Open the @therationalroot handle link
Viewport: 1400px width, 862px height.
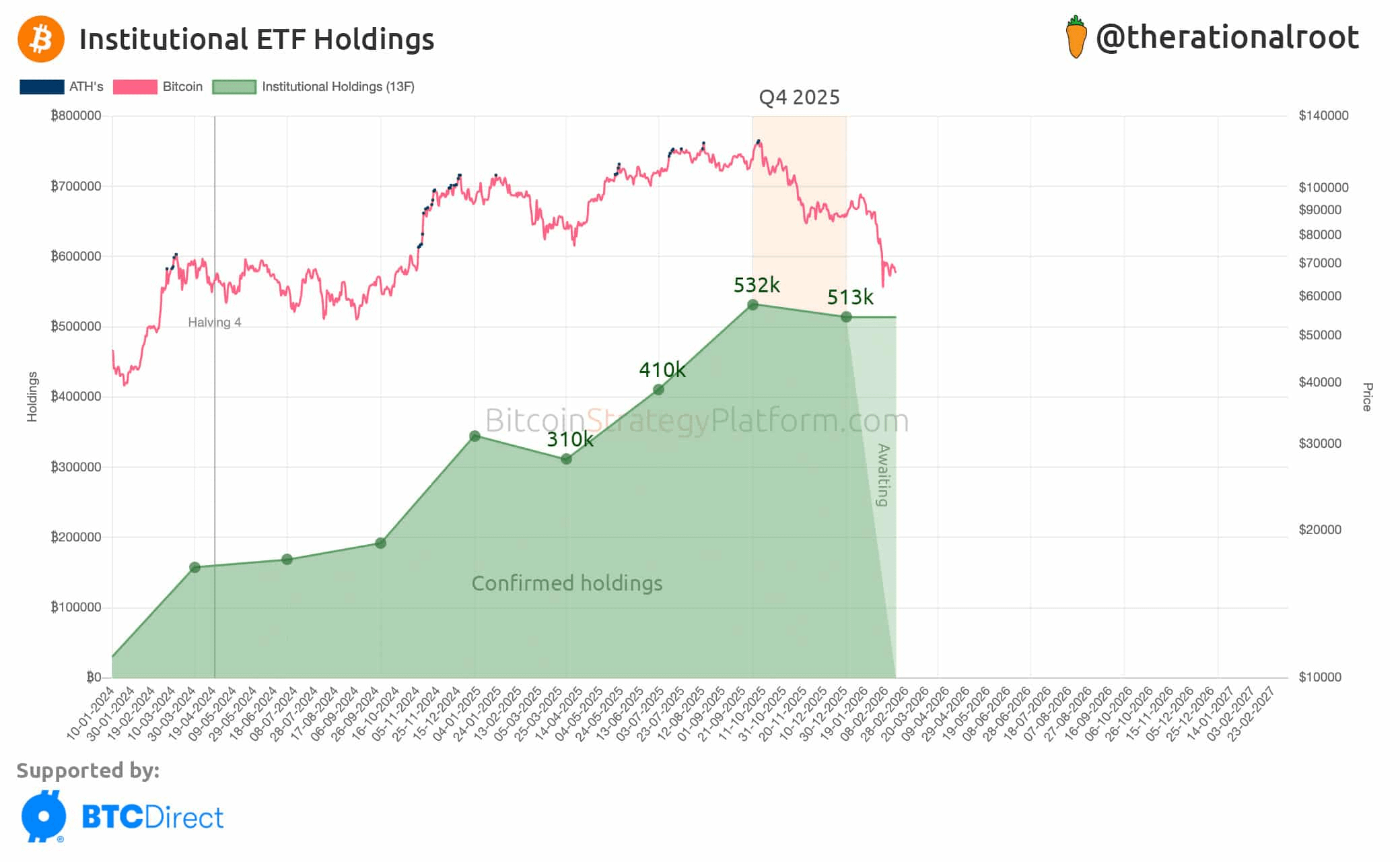click(1227, 38)
